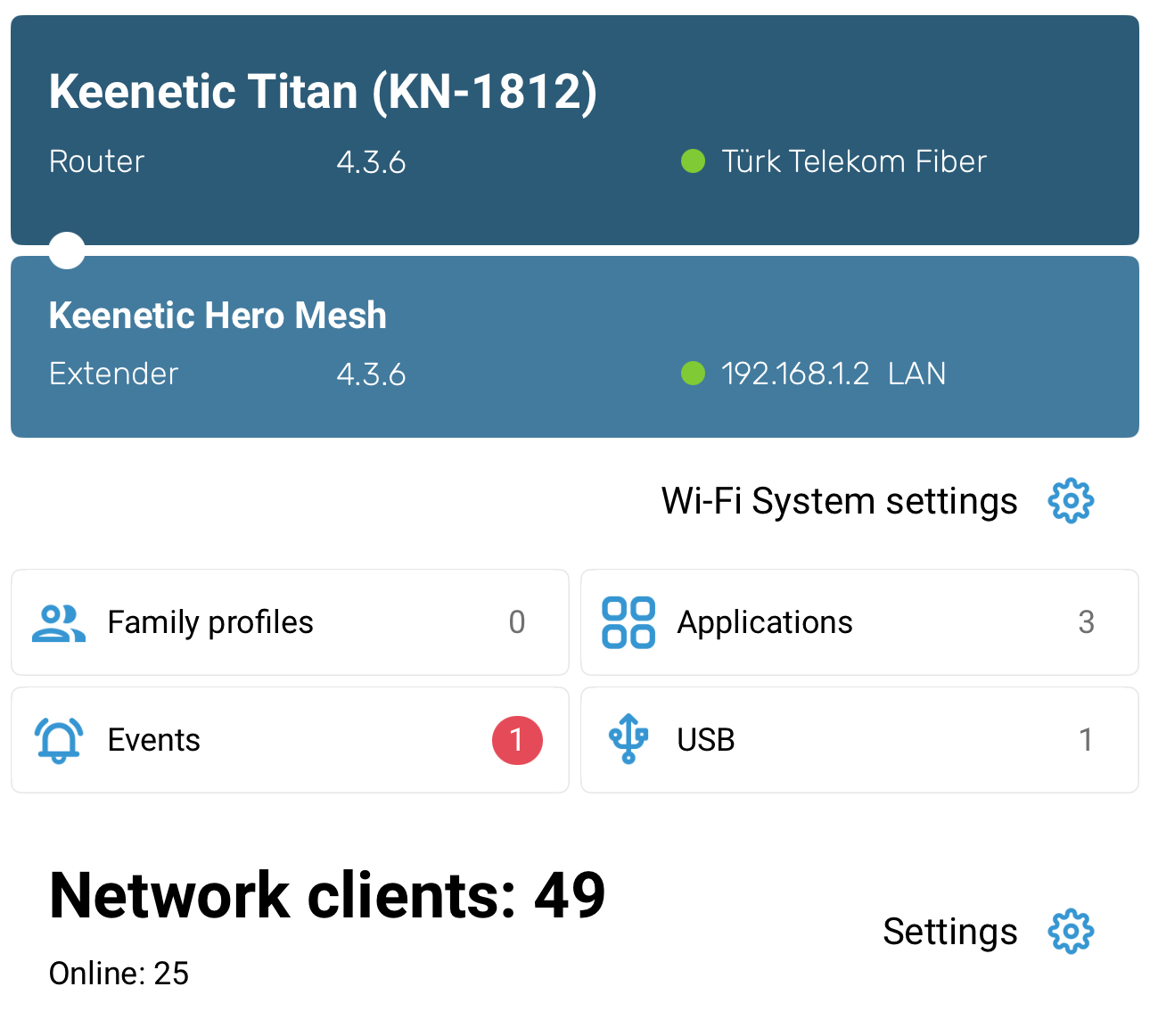Open the Family profiles tile
Screen dimensions: 1150x1036
[290, 622]
